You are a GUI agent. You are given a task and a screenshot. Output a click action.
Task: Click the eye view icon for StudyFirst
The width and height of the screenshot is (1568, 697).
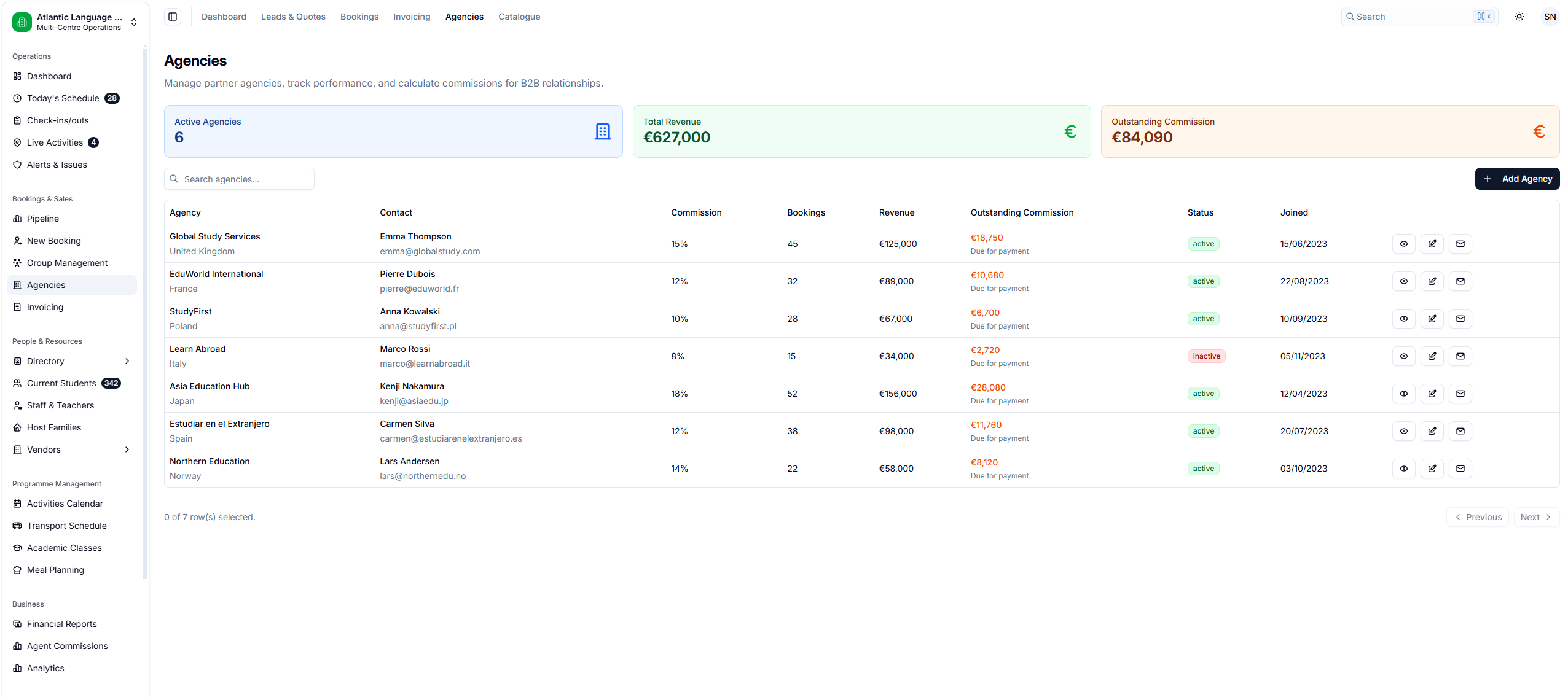[x=1403, y=319]
